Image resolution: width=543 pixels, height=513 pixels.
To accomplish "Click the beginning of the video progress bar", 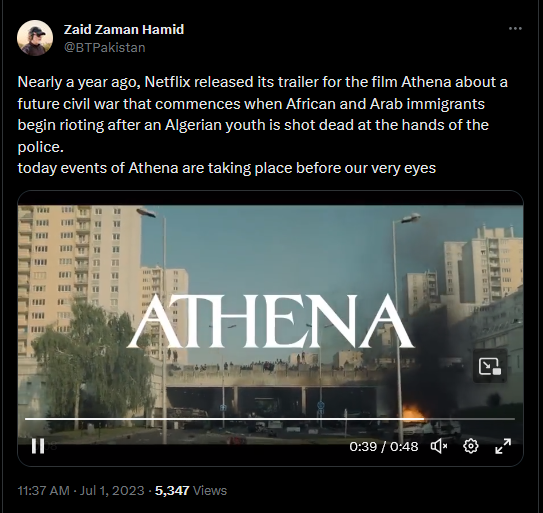I will click(26, 419).
